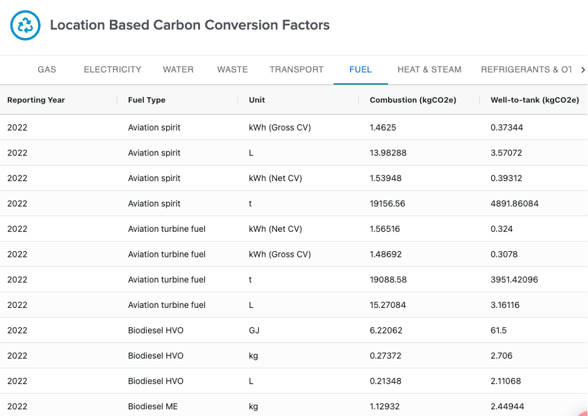Switch to the GAS tab
This screenshot has width=588, height=416.
coord(47,70)
